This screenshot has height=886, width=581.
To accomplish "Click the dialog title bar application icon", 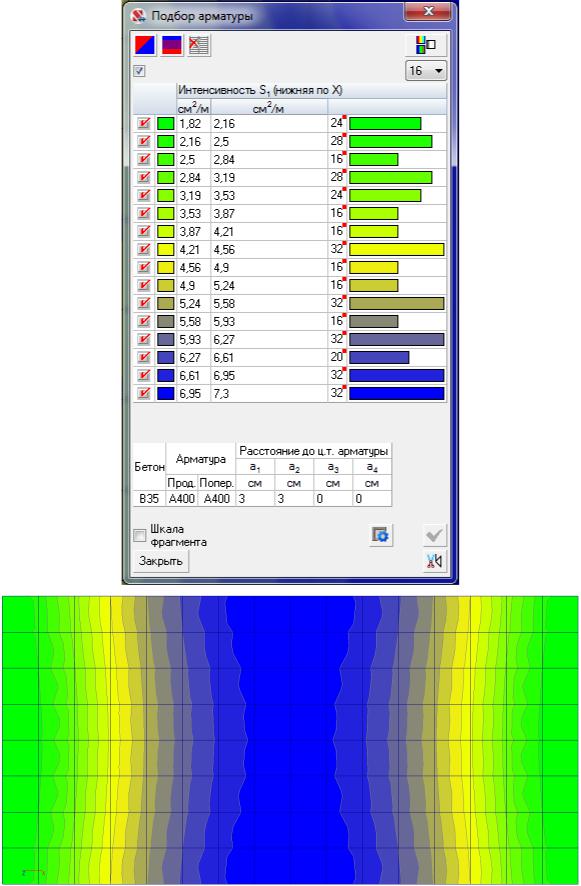I will [137, 15].
